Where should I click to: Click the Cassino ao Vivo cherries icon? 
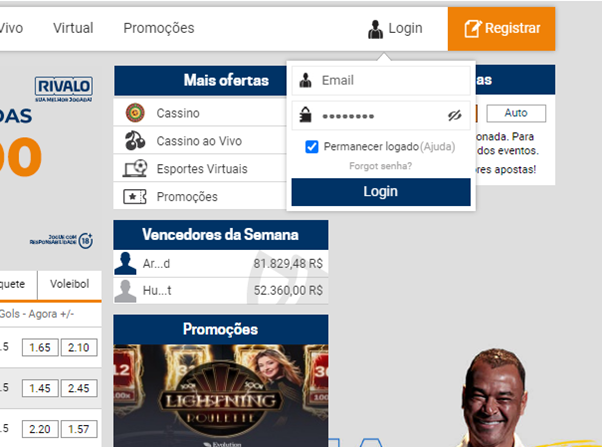tap(135, 141)
